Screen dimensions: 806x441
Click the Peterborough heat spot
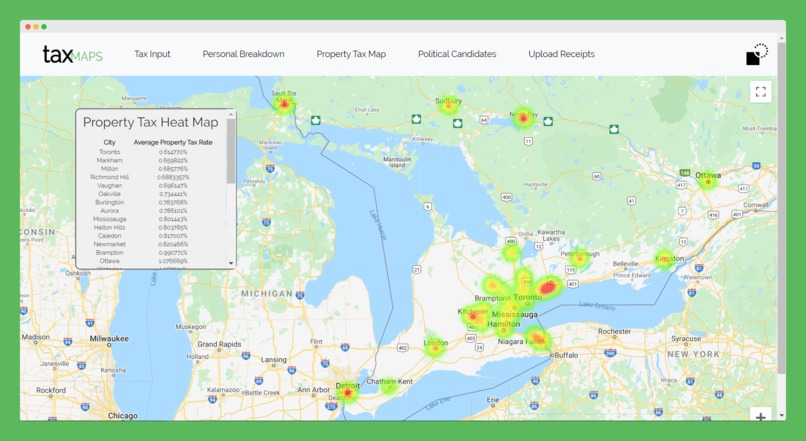click(x=580, y=259)
